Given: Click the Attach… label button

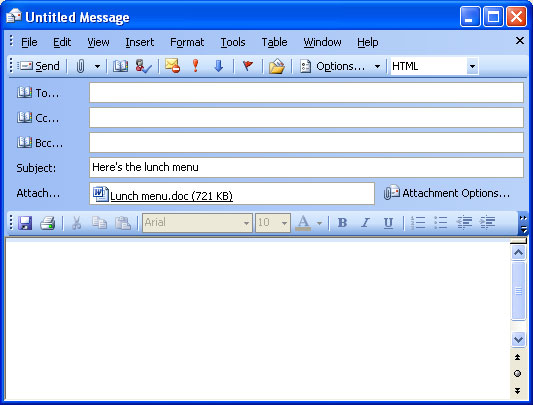Looking at the screenshot, I should pos(38,193).
